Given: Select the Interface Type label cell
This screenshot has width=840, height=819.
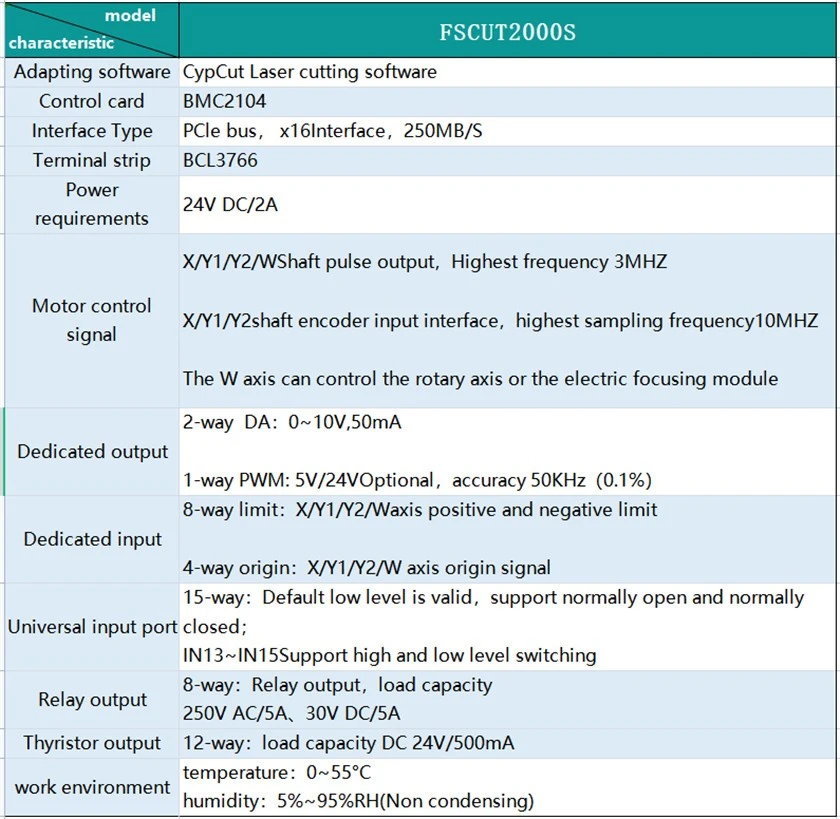Looking at the screenshot, I should pos(92,131).
